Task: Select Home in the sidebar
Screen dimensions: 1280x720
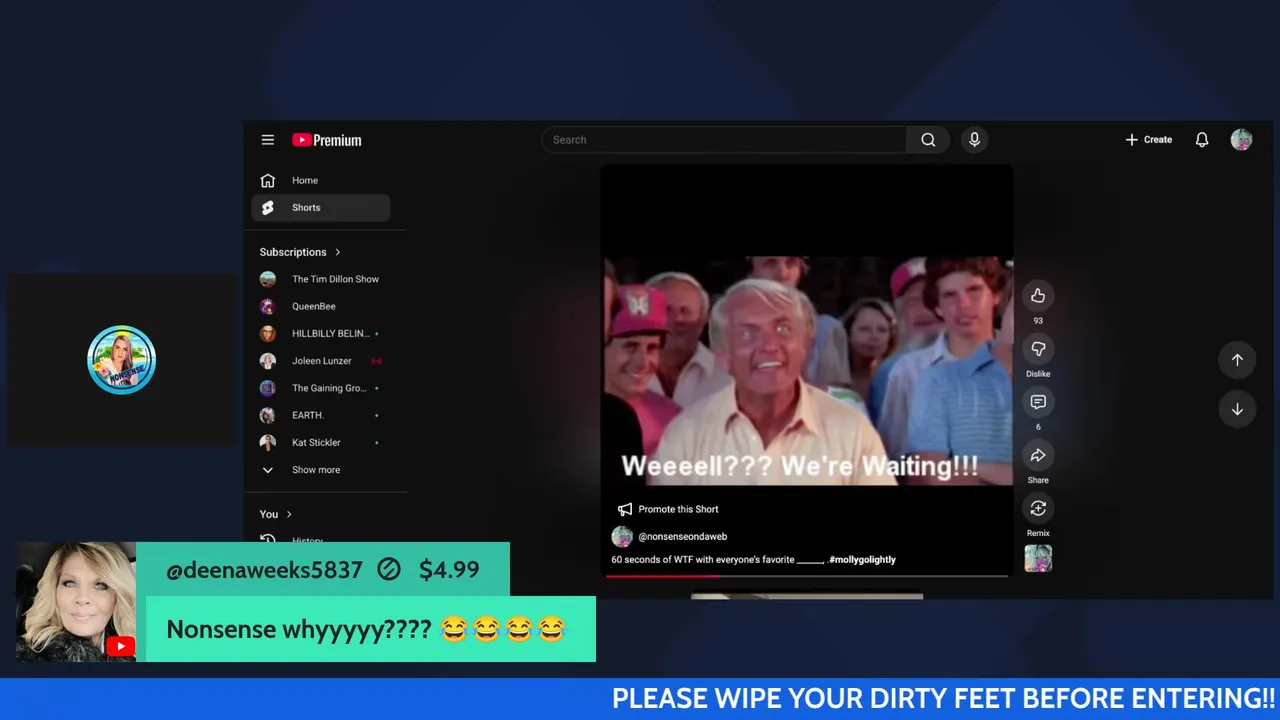Action: (x=320, y=181)
